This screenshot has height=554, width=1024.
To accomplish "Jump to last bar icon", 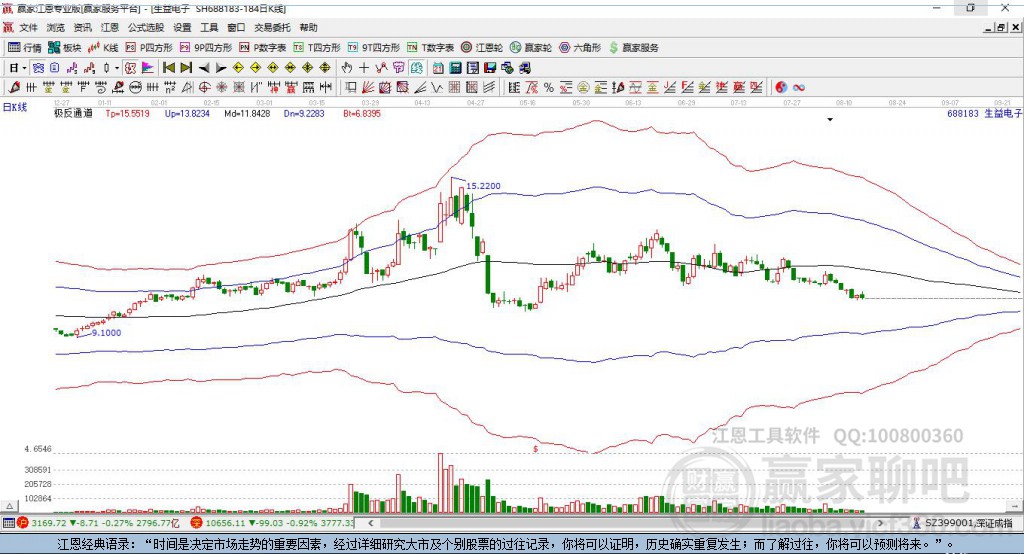I will coord(186,68).
